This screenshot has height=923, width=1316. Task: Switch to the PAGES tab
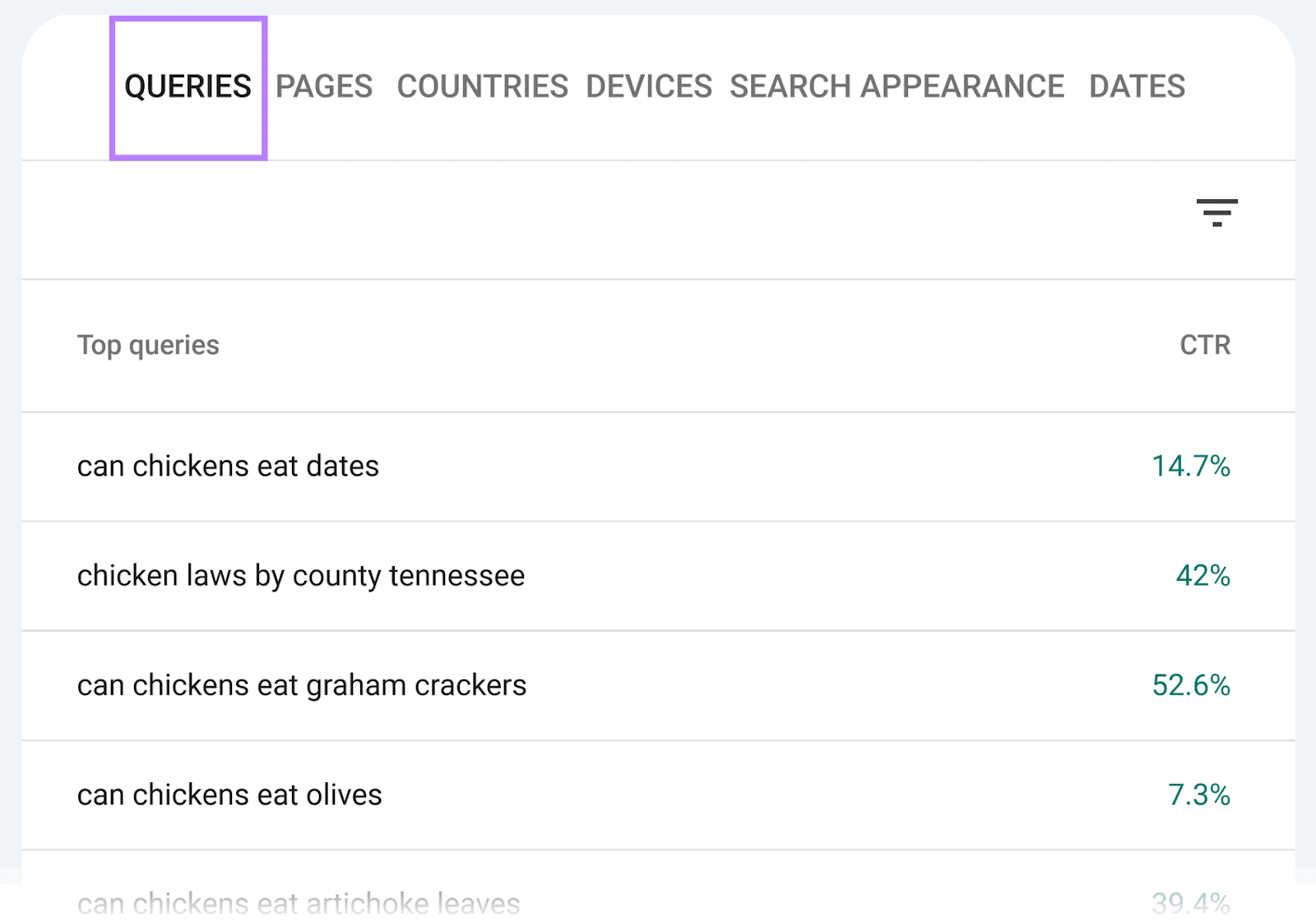(x=322, y=86)
